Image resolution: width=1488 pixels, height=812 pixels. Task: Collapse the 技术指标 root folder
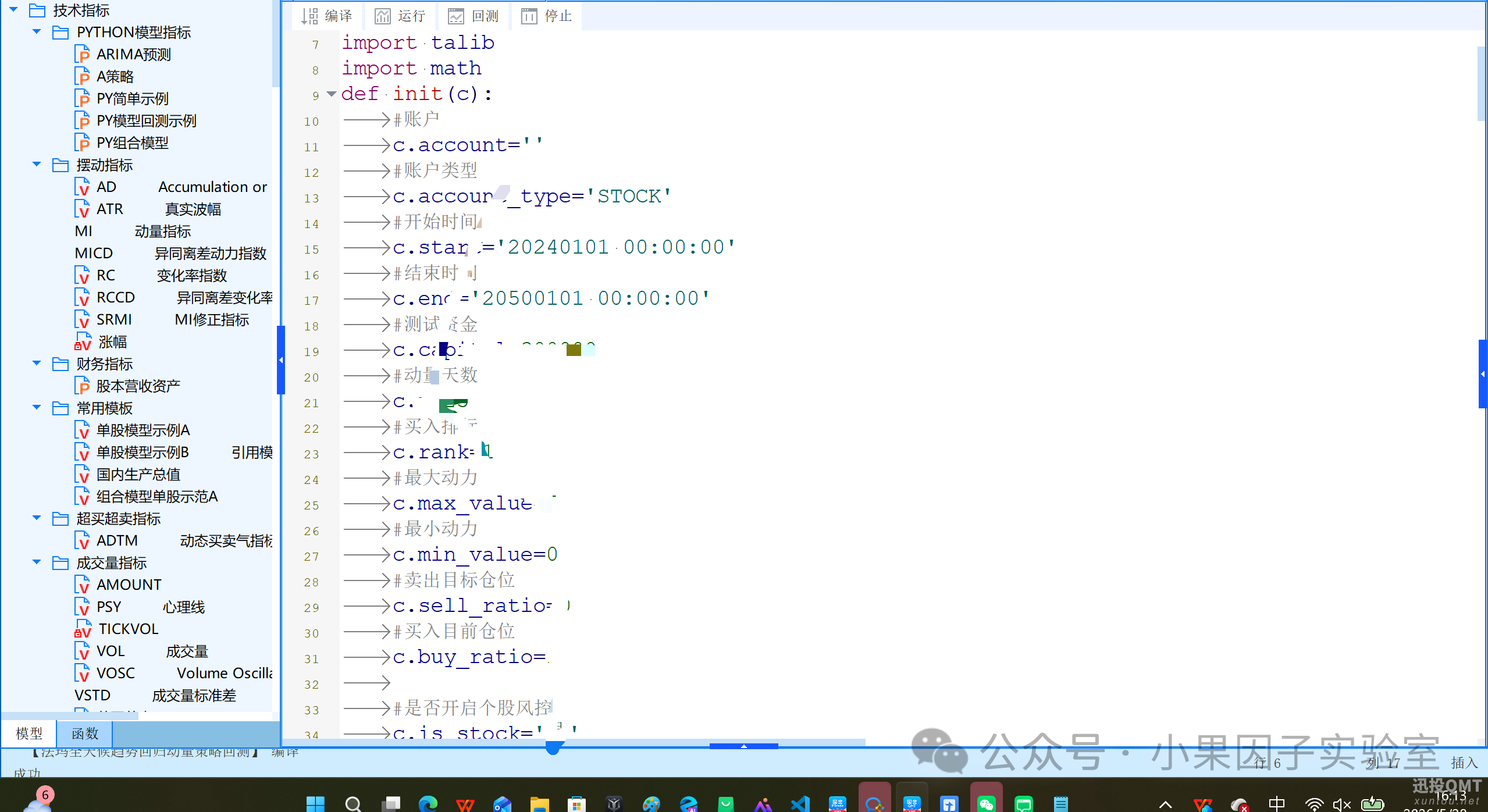click(x=13, y=10)
